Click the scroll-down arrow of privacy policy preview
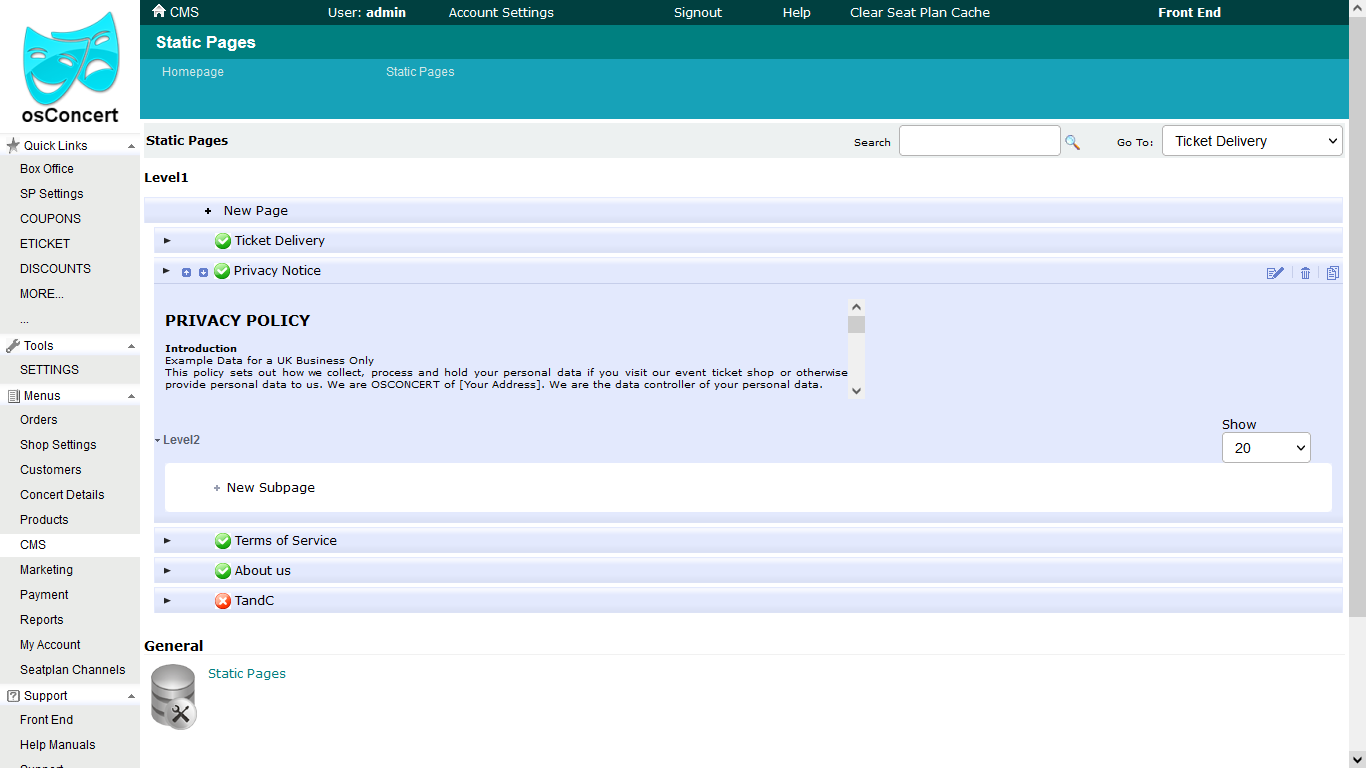The width and height of the screenshot is (1366, 768). [x=856, y=390]
